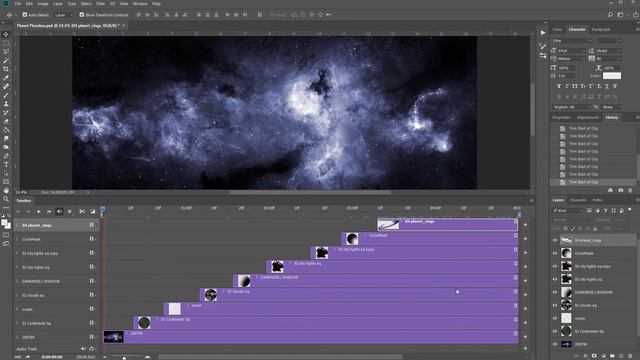Select the Brush tool
This screenshot has height=360, width=640.
[x=6, y=95]
